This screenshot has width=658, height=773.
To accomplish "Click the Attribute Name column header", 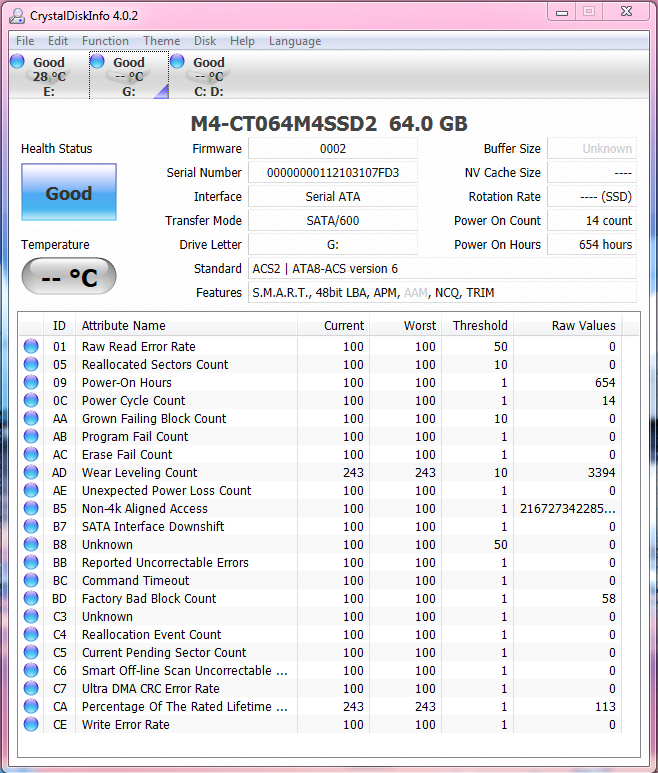I will (x=186, y=325).
